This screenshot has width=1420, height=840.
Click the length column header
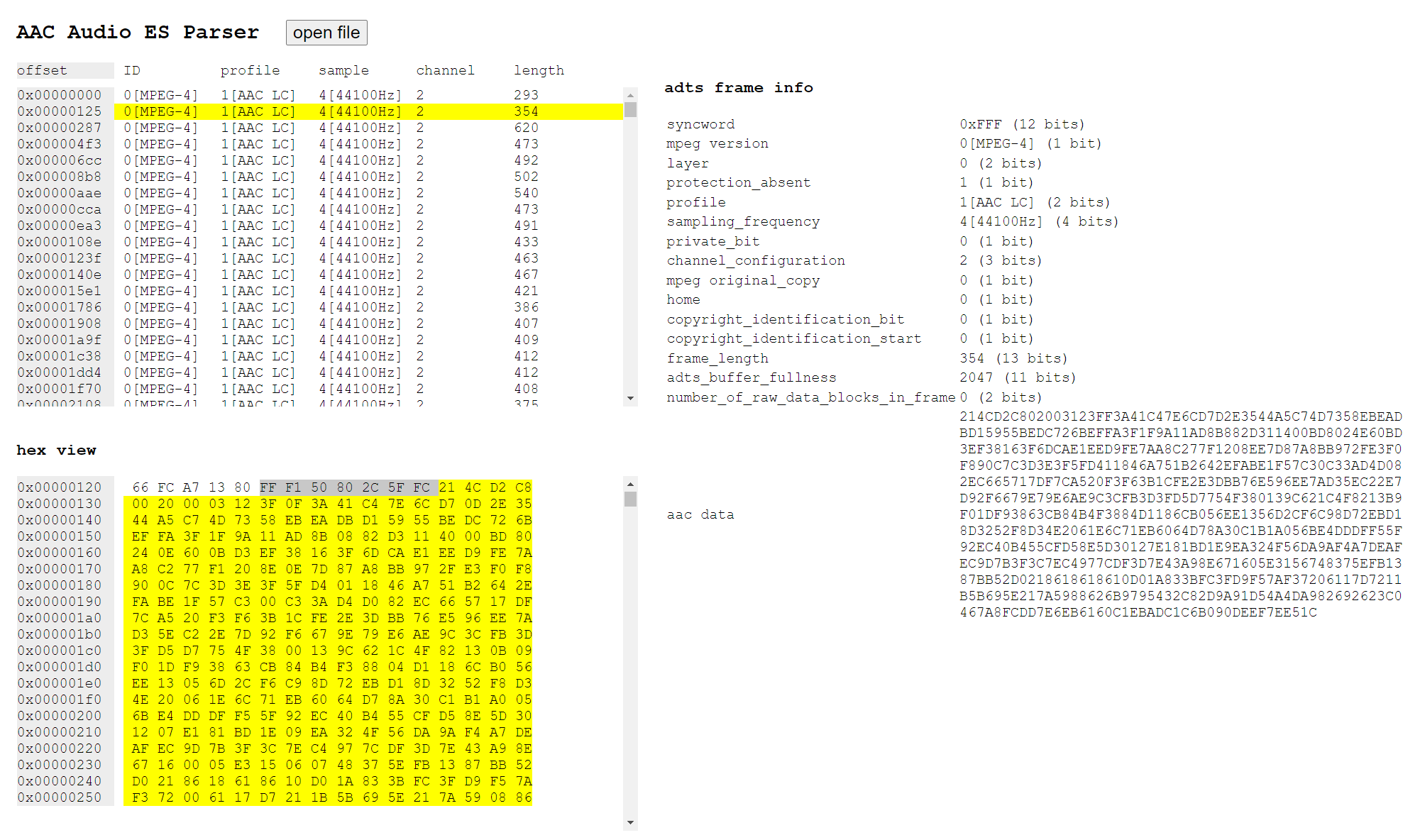pos(539,70)
